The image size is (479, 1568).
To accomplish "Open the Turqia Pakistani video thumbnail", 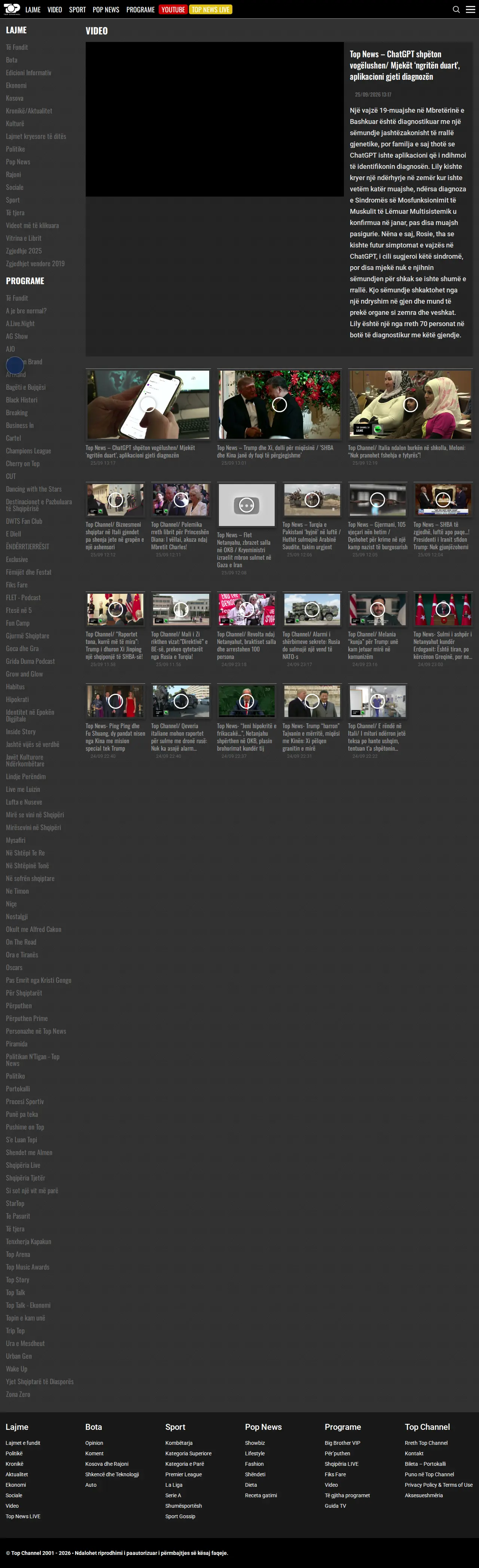I will (x=312, y=500).
